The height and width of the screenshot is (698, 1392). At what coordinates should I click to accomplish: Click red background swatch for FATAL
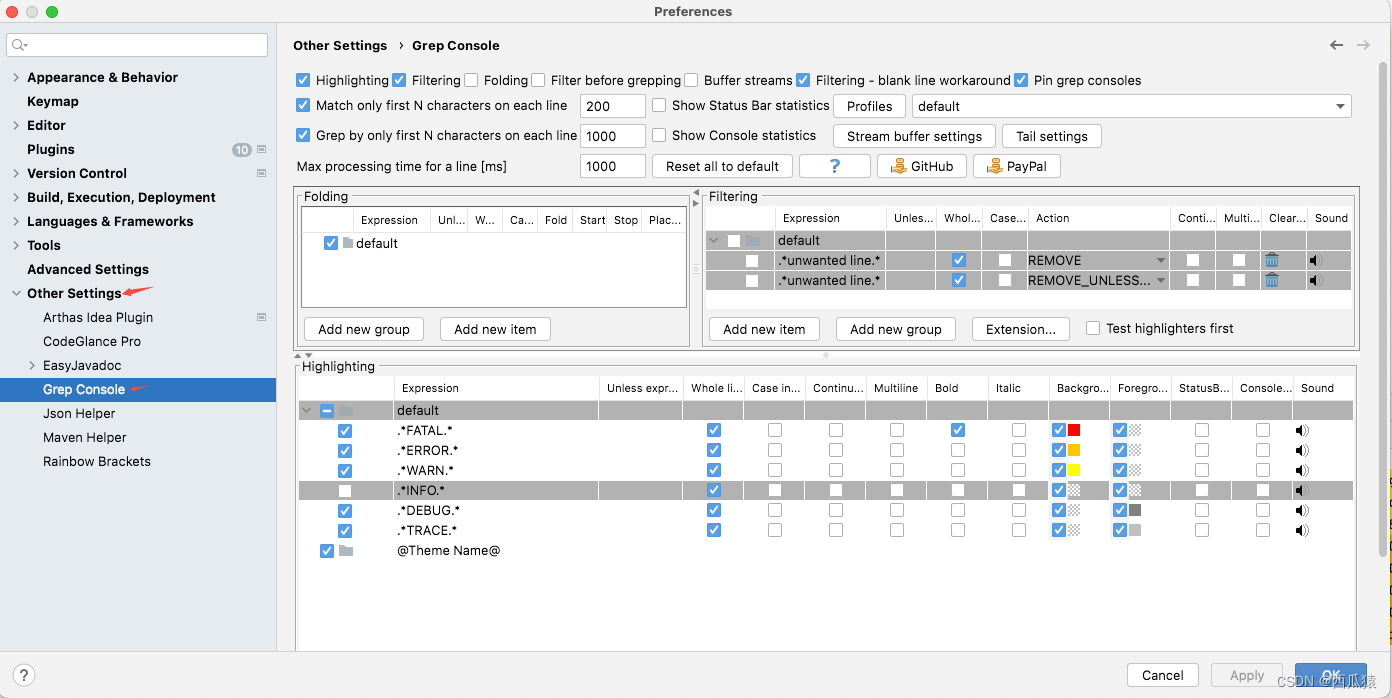tap(1074, 430)
